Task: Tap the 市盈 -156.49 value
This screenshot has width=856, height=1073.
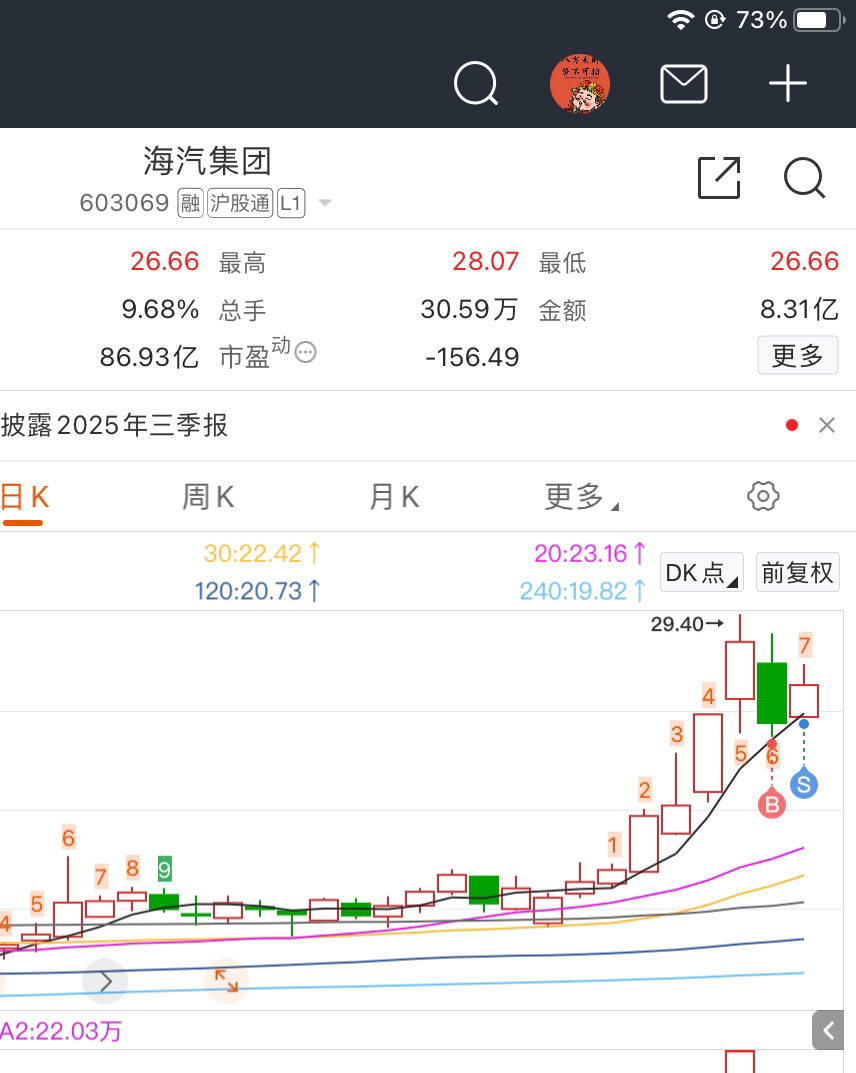Action: point(472,357)
